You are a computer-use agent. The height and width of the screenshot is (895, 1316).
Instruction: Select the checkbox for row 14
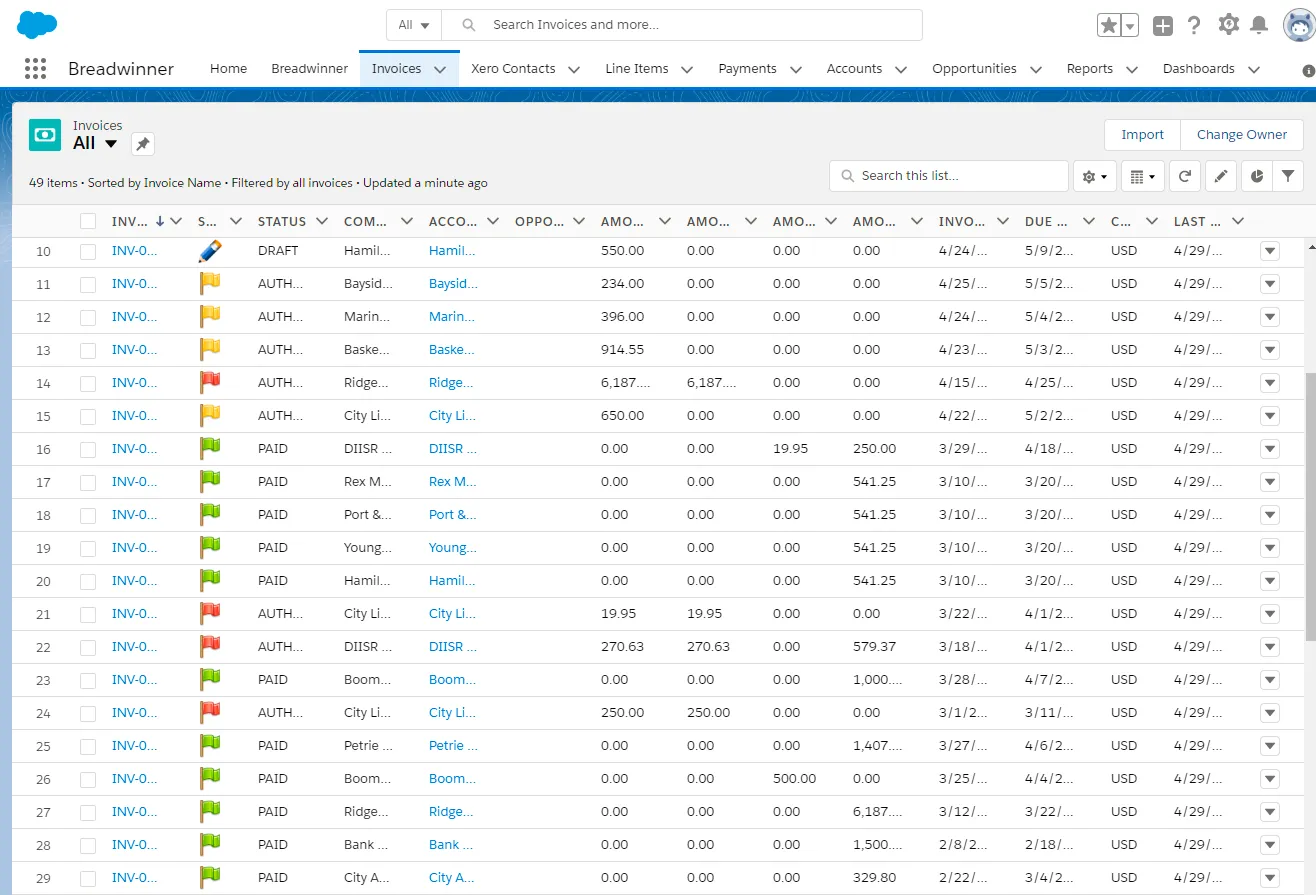point(88,384)
